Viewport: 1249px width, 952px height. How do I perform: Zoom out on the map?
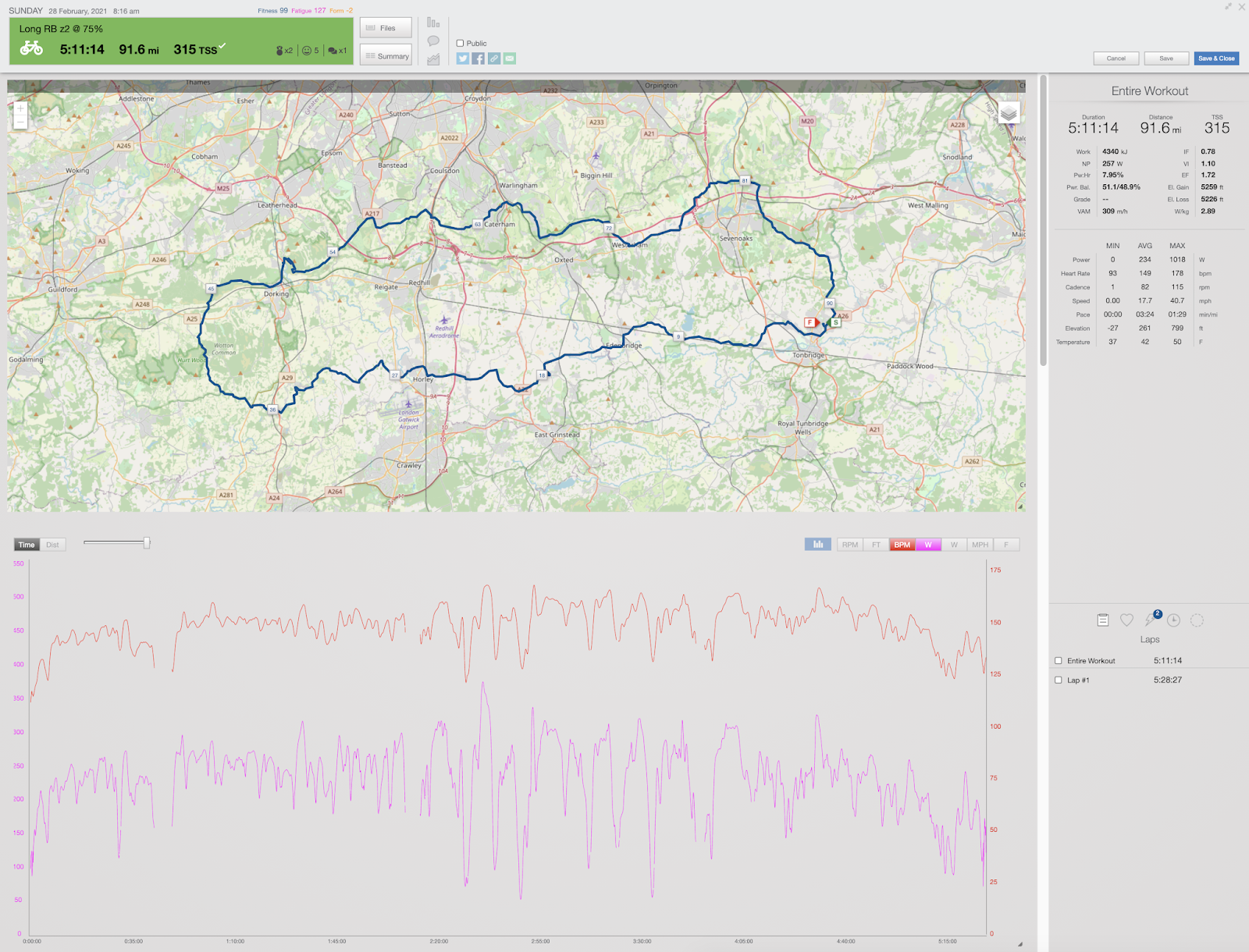pyautogui.click(x=21, y=123)
